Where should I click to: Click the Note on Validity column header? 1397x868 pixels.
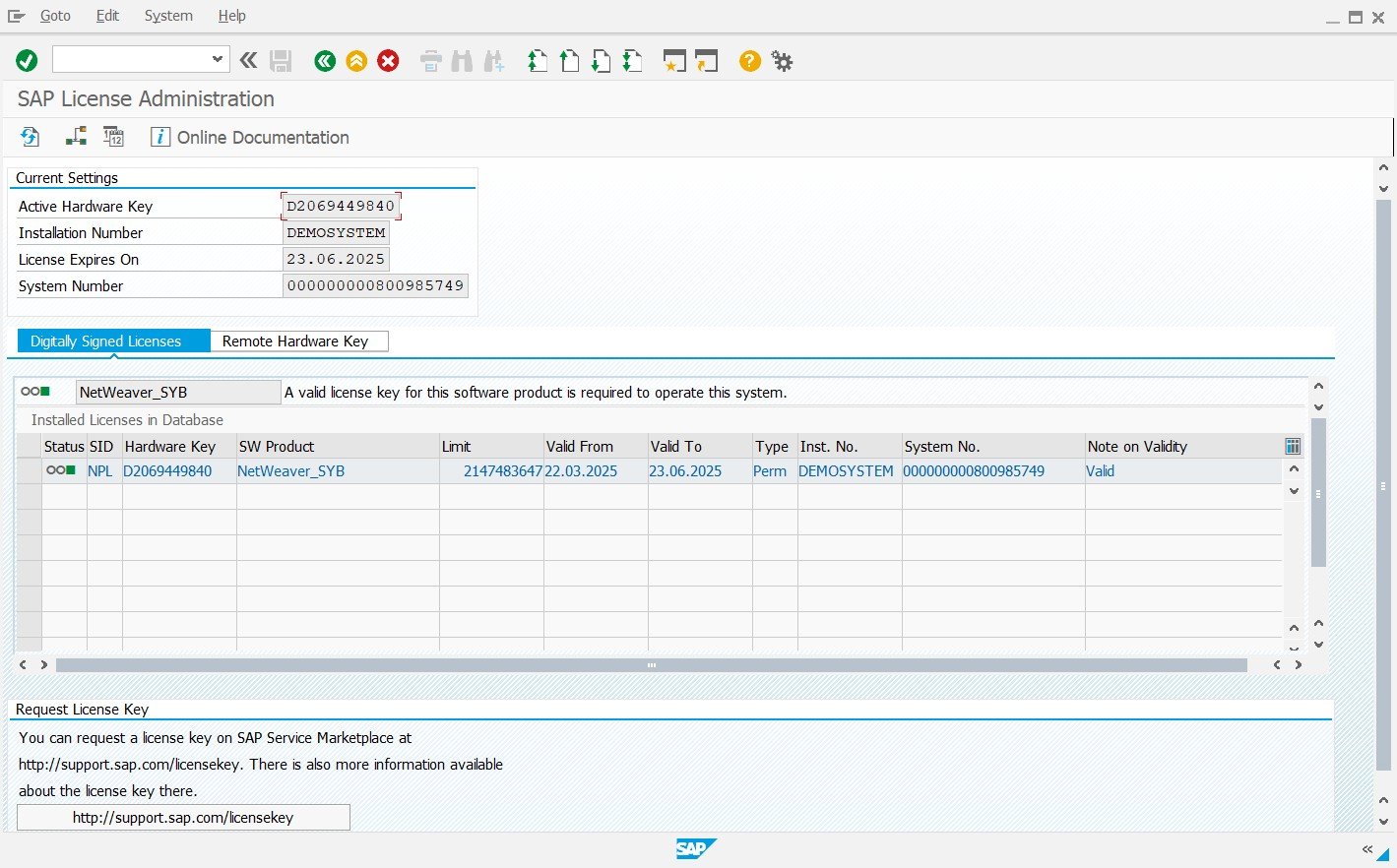point(1183,447)
